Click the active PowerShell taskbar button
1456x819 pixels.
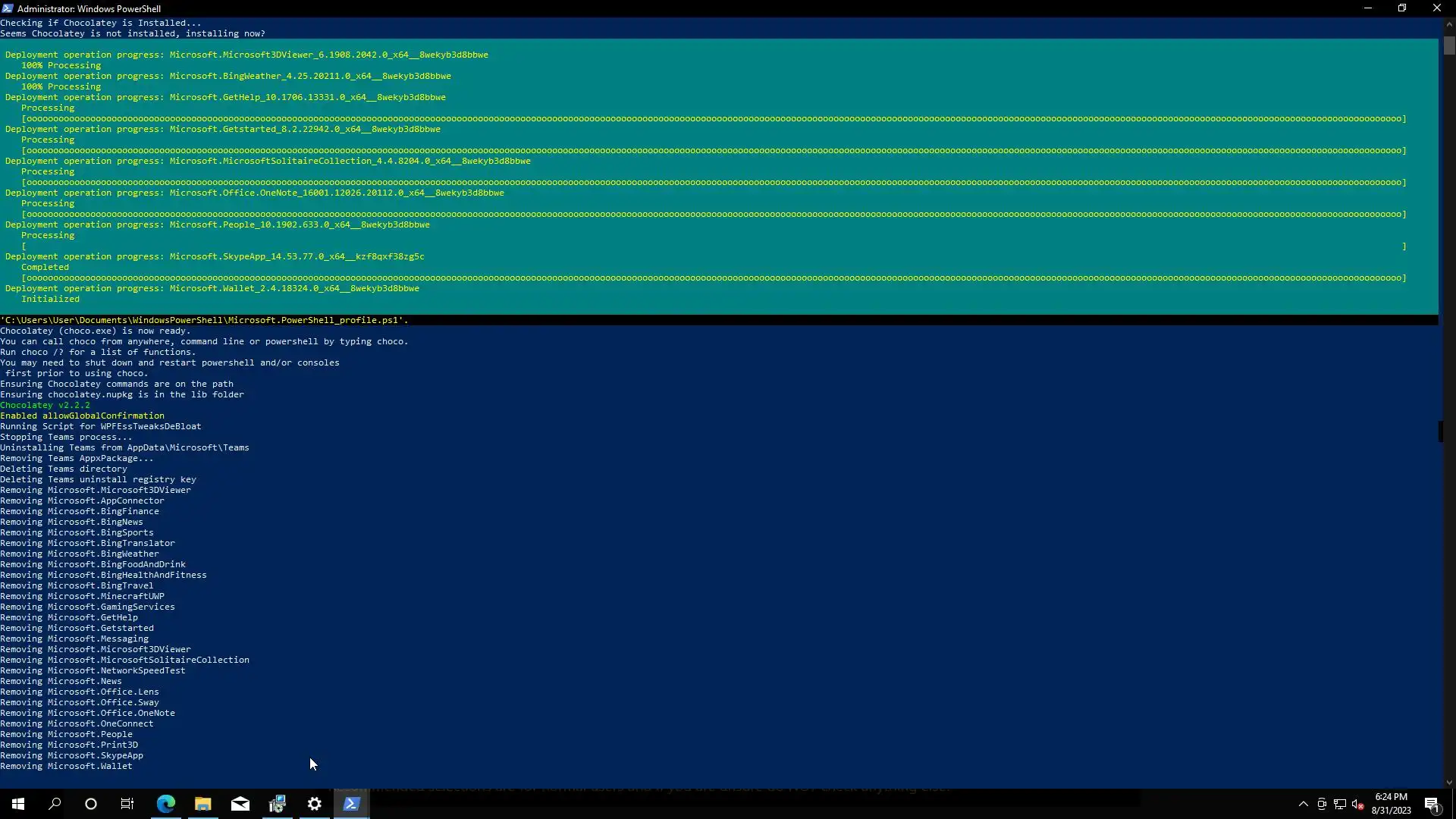click(x=351, y=804)
